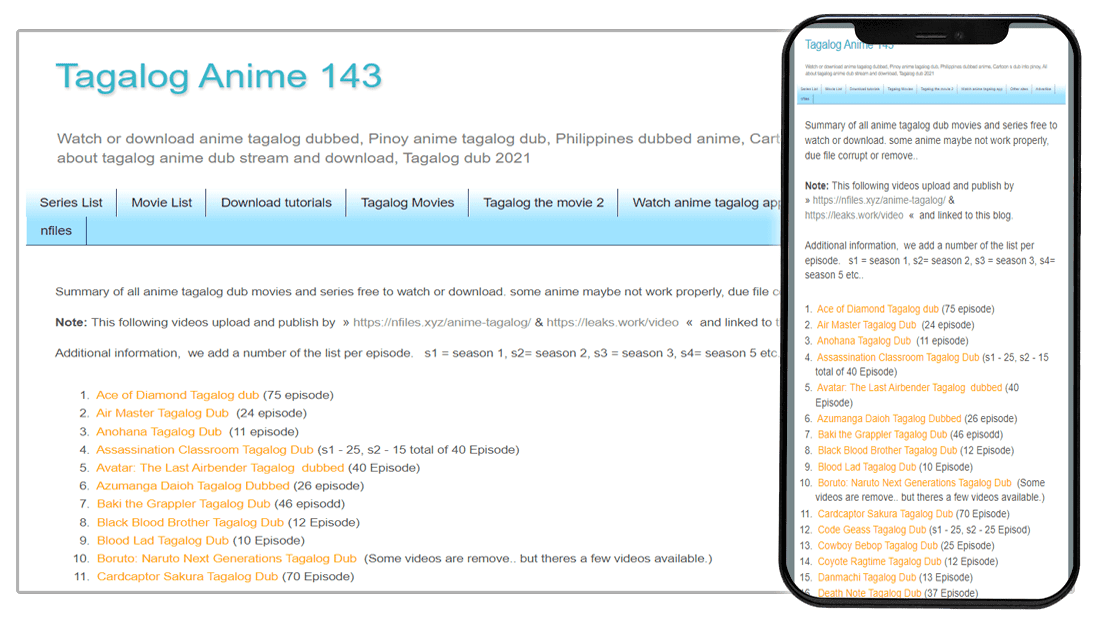1101x620 pixels.
Task: Open Tagalog Movies tab on desktop page
Action: pyautogui.click(x=407, y=202)
